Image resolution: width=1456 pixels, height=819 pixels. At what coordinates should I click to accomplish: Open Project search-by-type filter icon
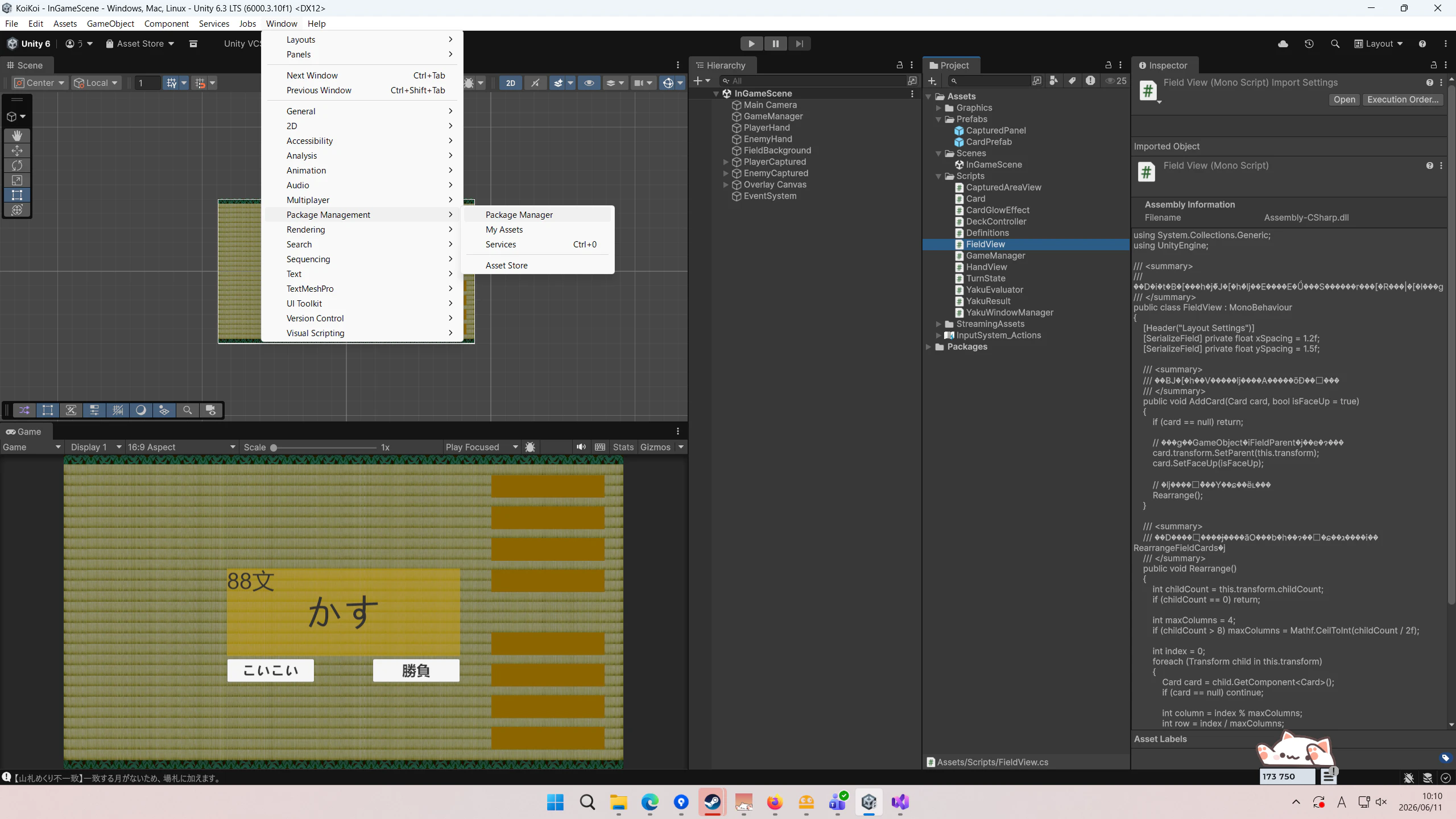(x=1053, y=81)
